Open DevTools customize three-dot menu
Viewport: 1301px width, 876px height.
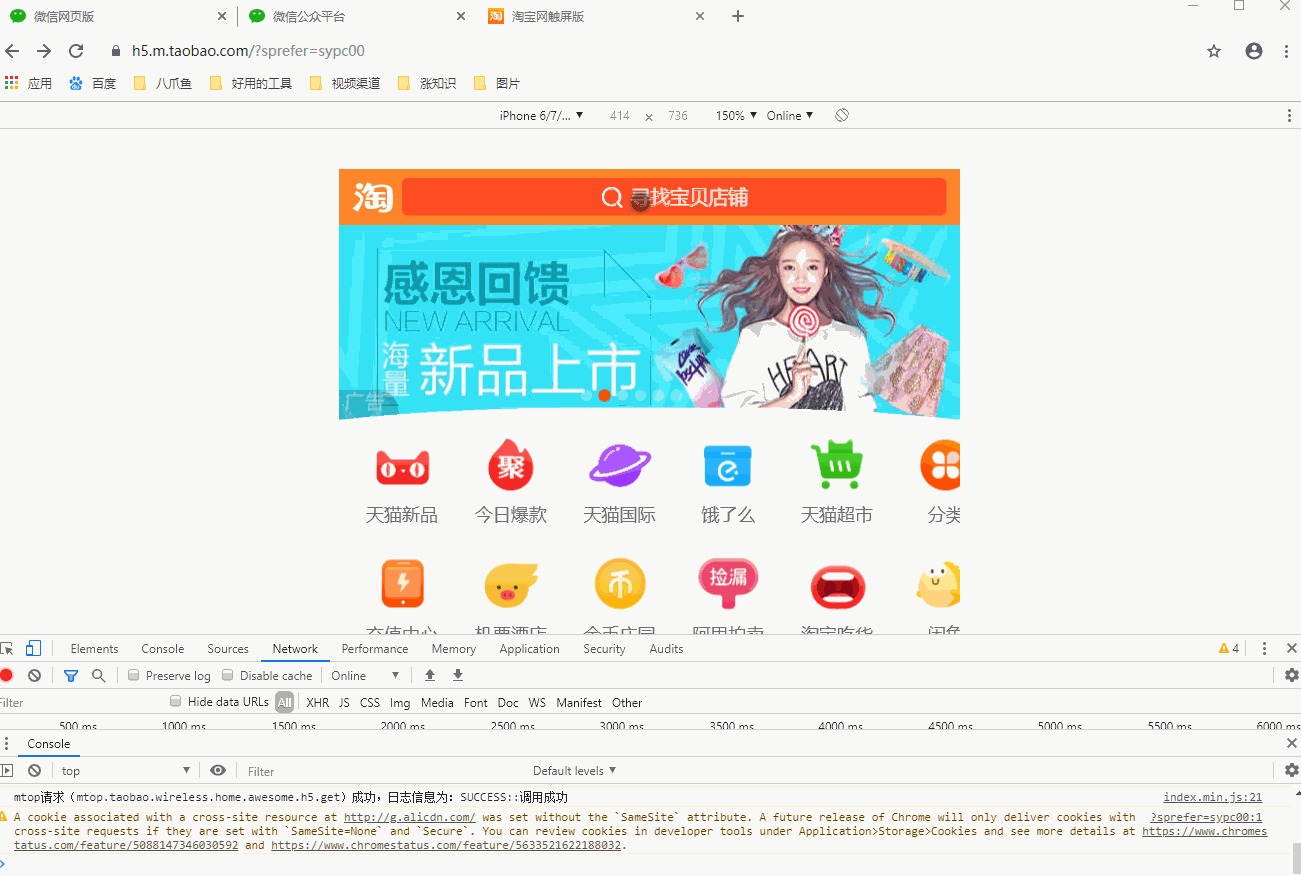[x=1264, y=648]
